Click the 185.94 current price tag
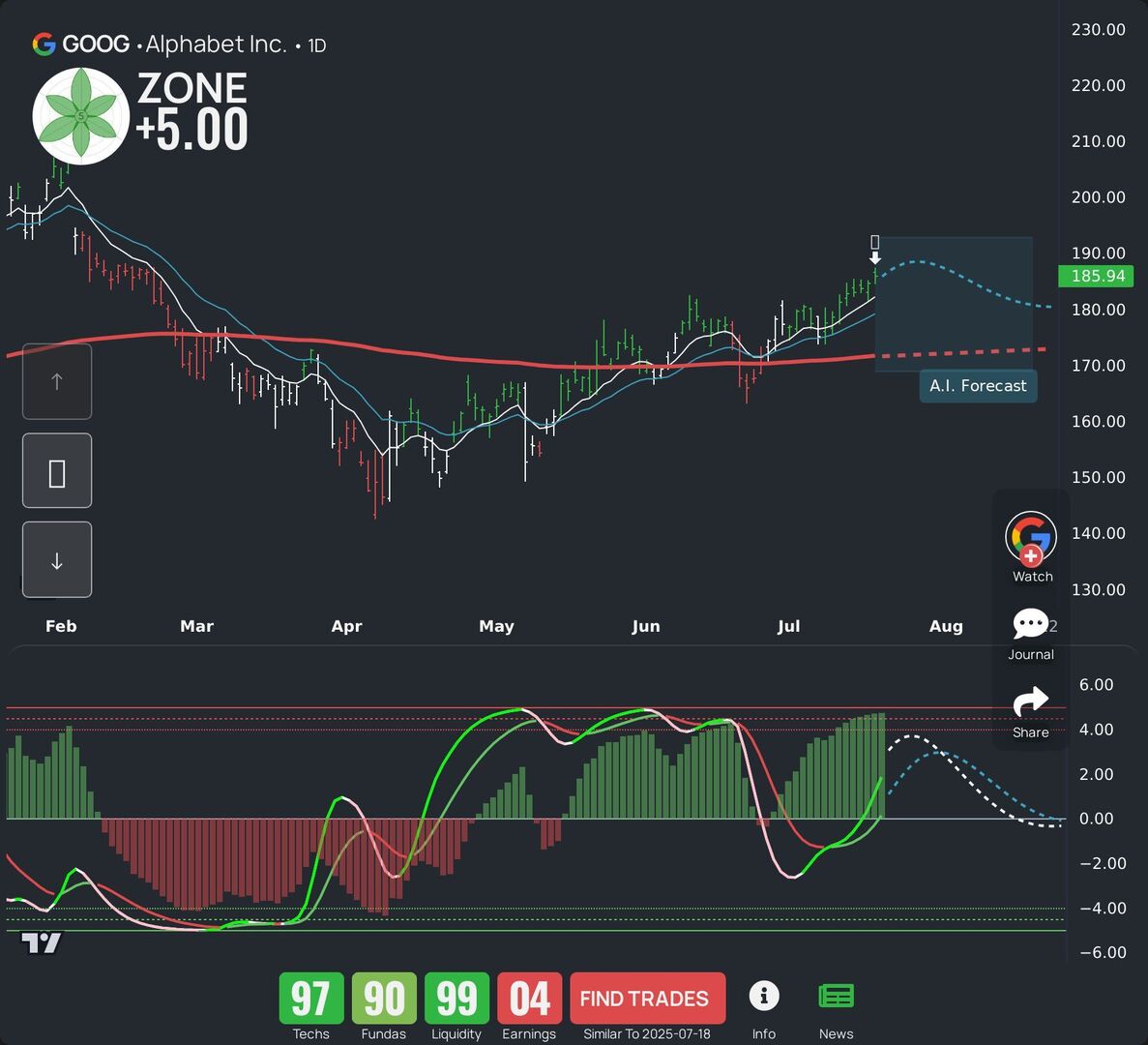Viewport: 1148px width, 1045px height. click(1096, 276)
